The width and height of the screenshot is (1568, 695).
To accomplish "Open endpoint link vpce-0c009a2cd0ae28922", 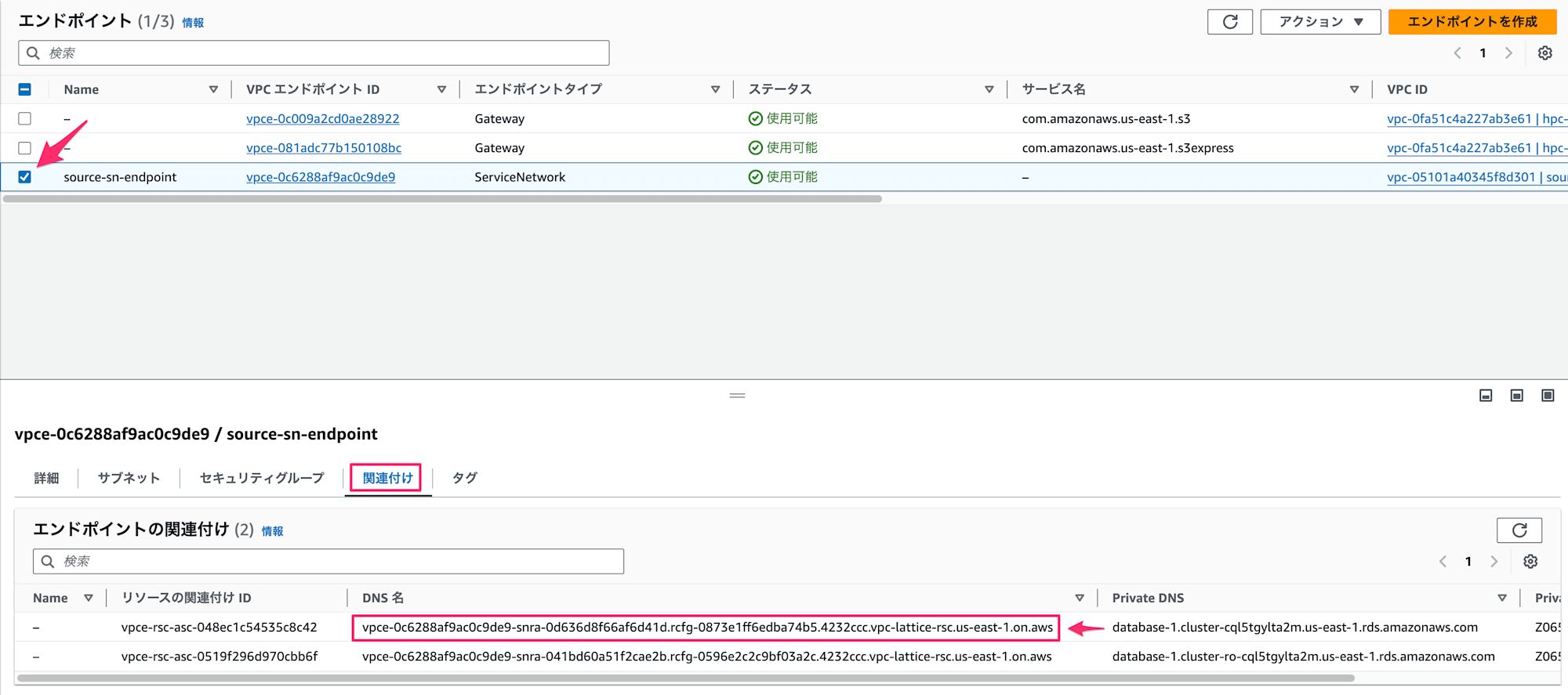I will (322, 119).
